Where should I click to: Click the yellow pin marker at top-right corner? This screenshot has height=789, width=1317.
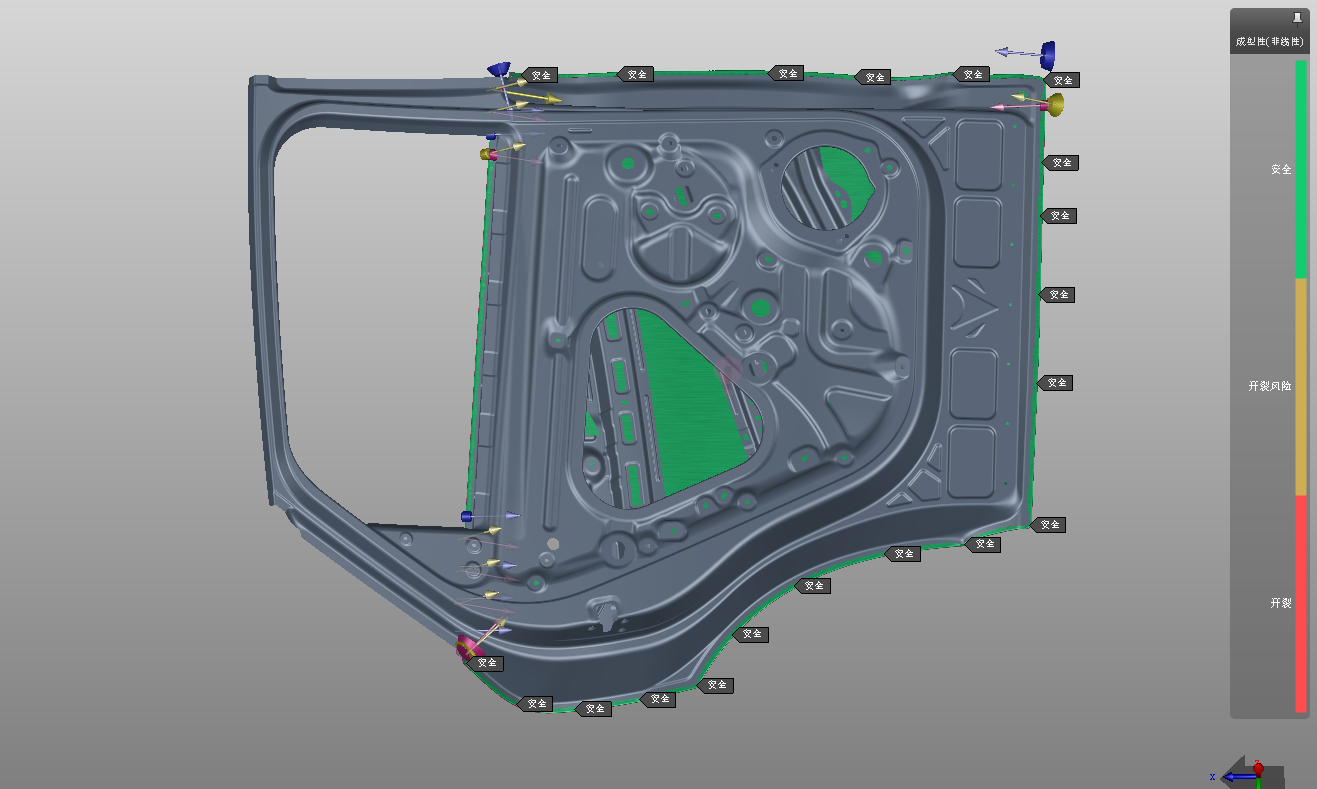1054,103
